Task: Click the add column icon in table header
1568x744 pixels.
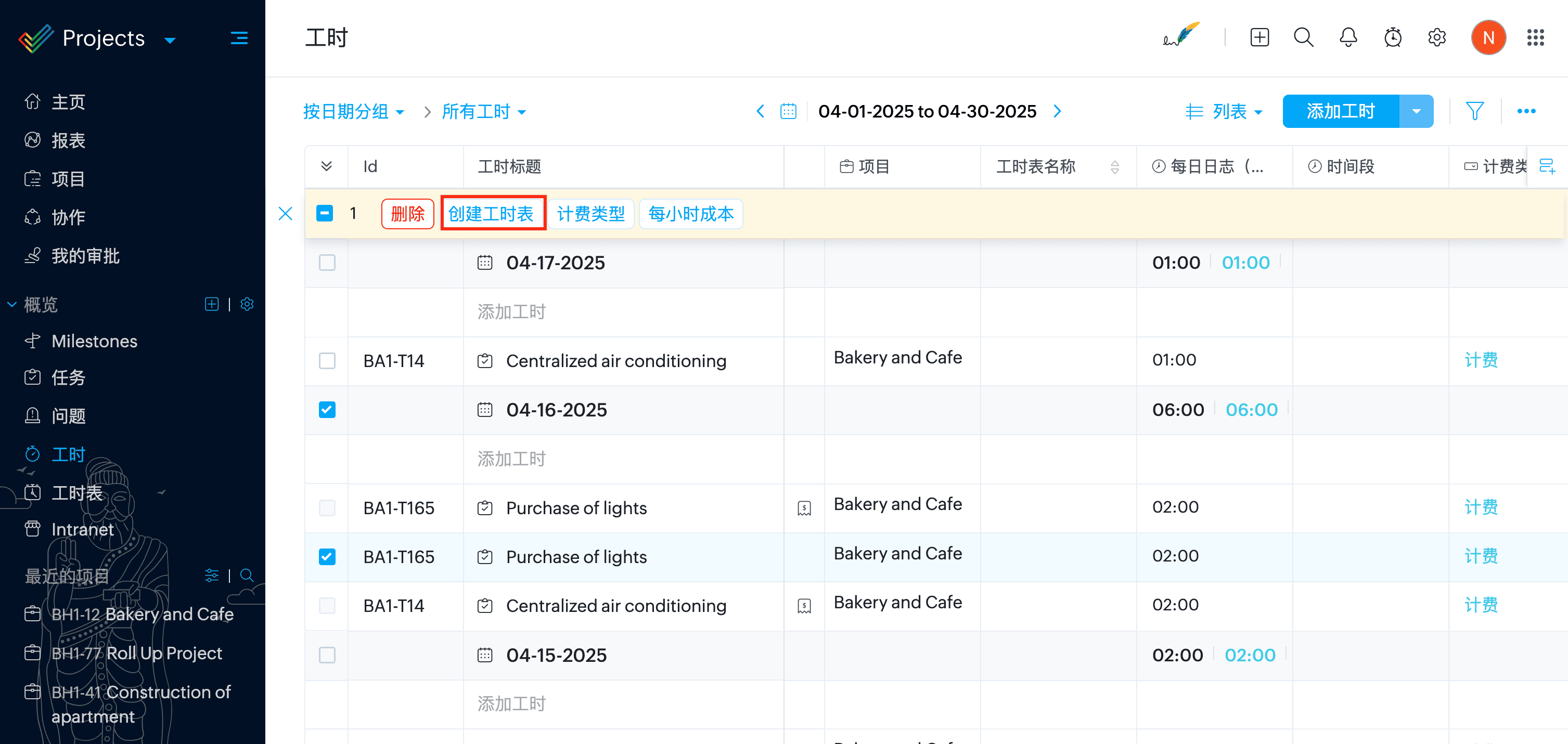Action: coord(1547,166)
